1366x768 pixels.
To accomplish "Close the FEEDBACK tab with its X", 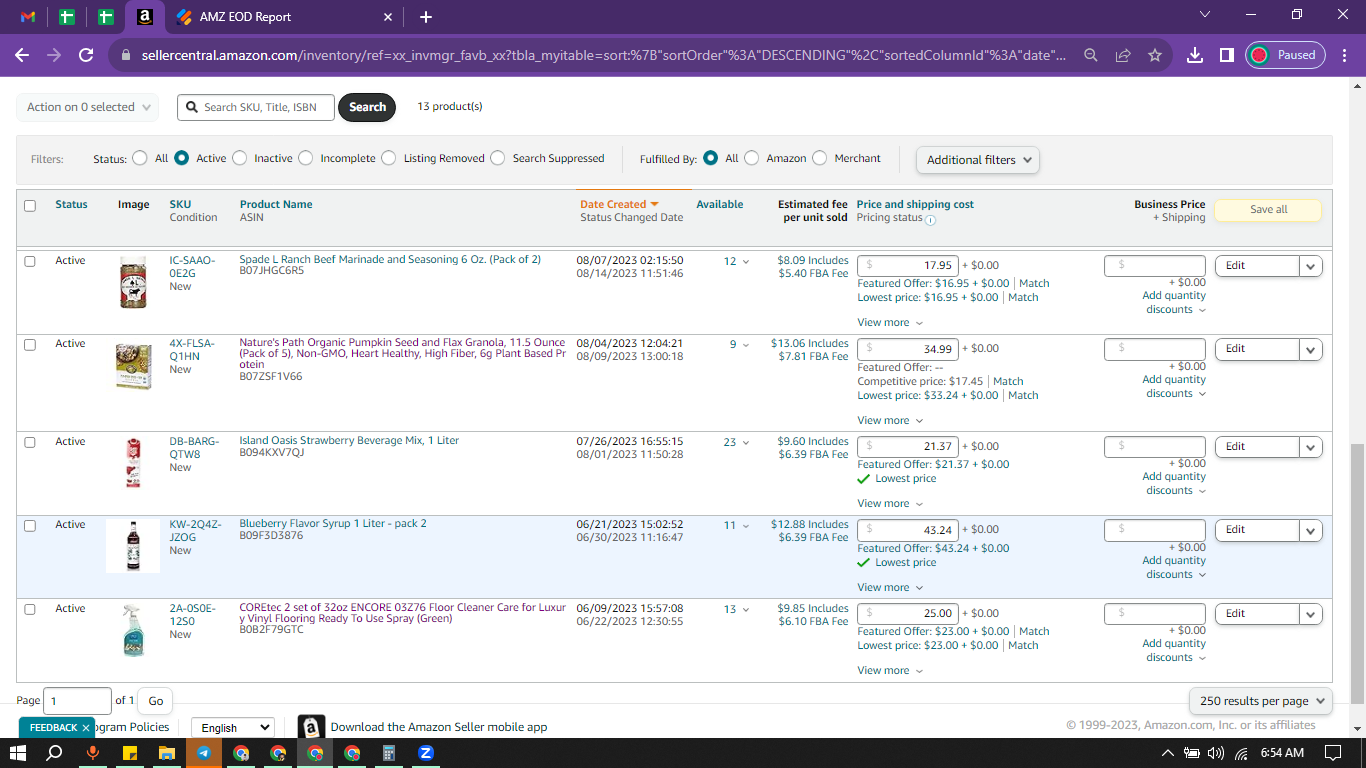I will pos(85,727).
